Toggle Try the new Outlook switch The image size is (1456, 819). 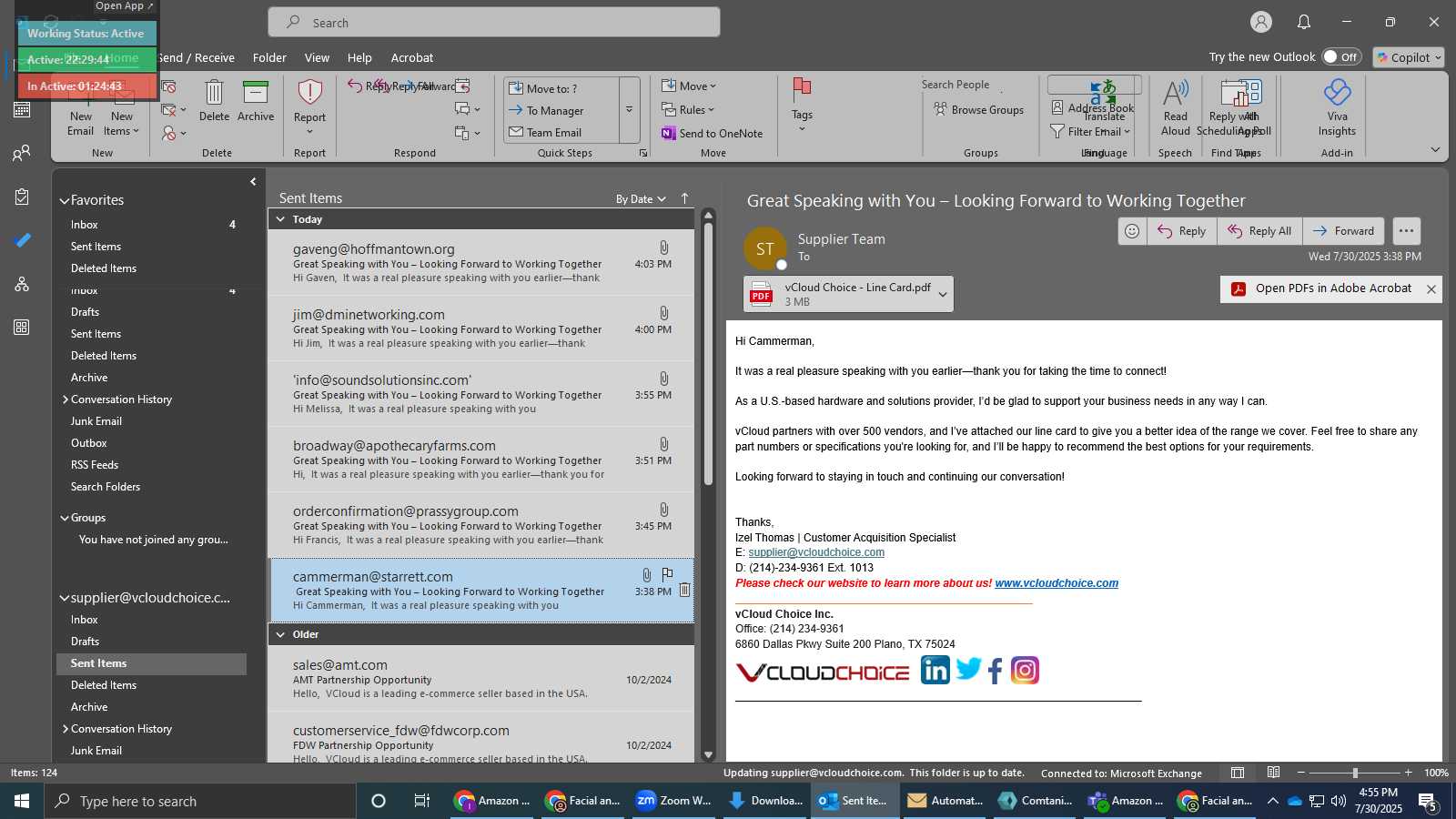[x=1341, y=56]
